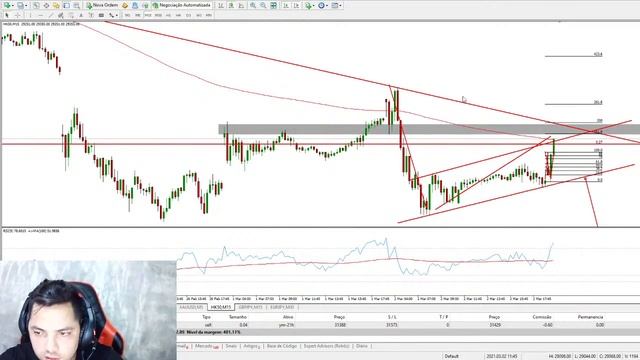640x360 pixels.
Task: Switch chart to bar chart style
Action: 221,5
